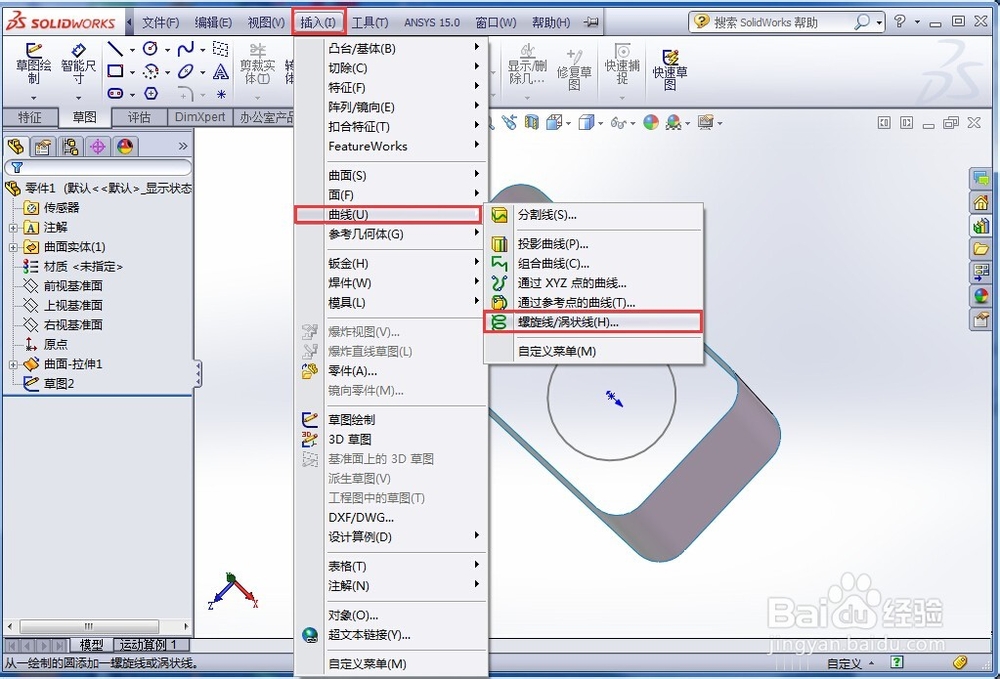
Task: Click the 快速草图 rapid sketch button
Action: click(670, 69)
